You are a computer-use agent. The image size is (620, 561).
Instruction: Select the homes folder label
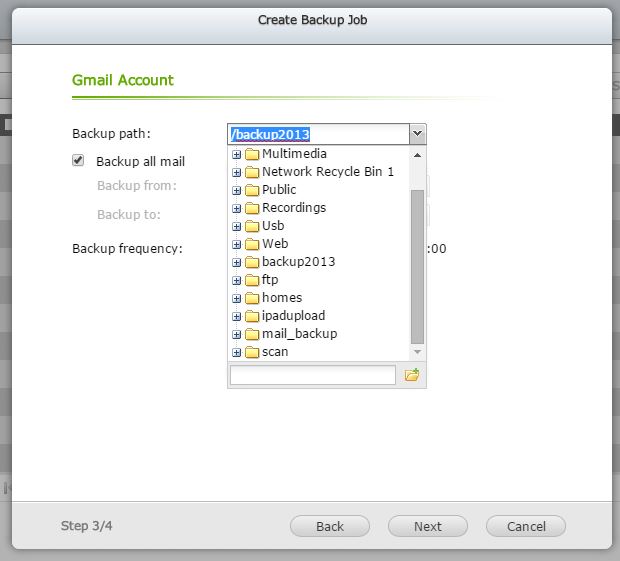tap(282, 297)
